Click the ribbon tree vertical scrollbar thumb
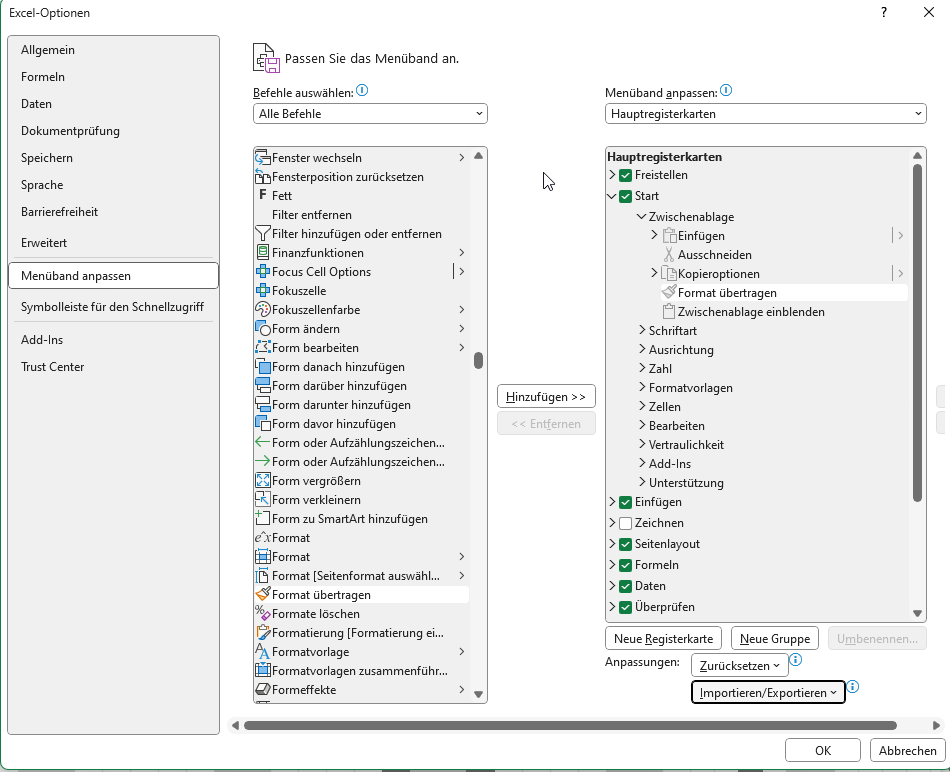The height and width of the screenshot is (772, 950). coord(917,332)
